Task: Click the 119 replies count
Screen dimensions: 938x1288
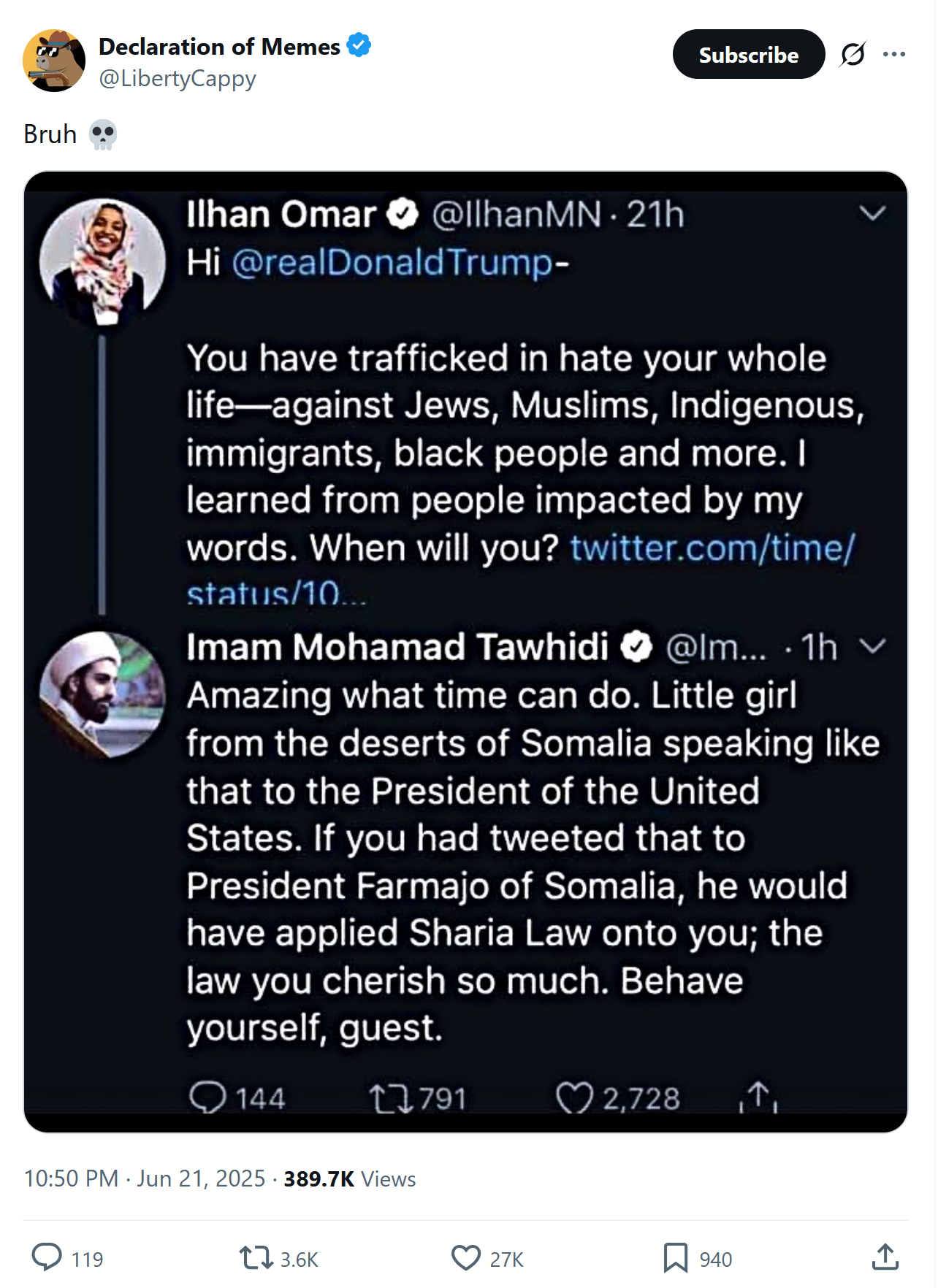Action: tap(87, 1260)
